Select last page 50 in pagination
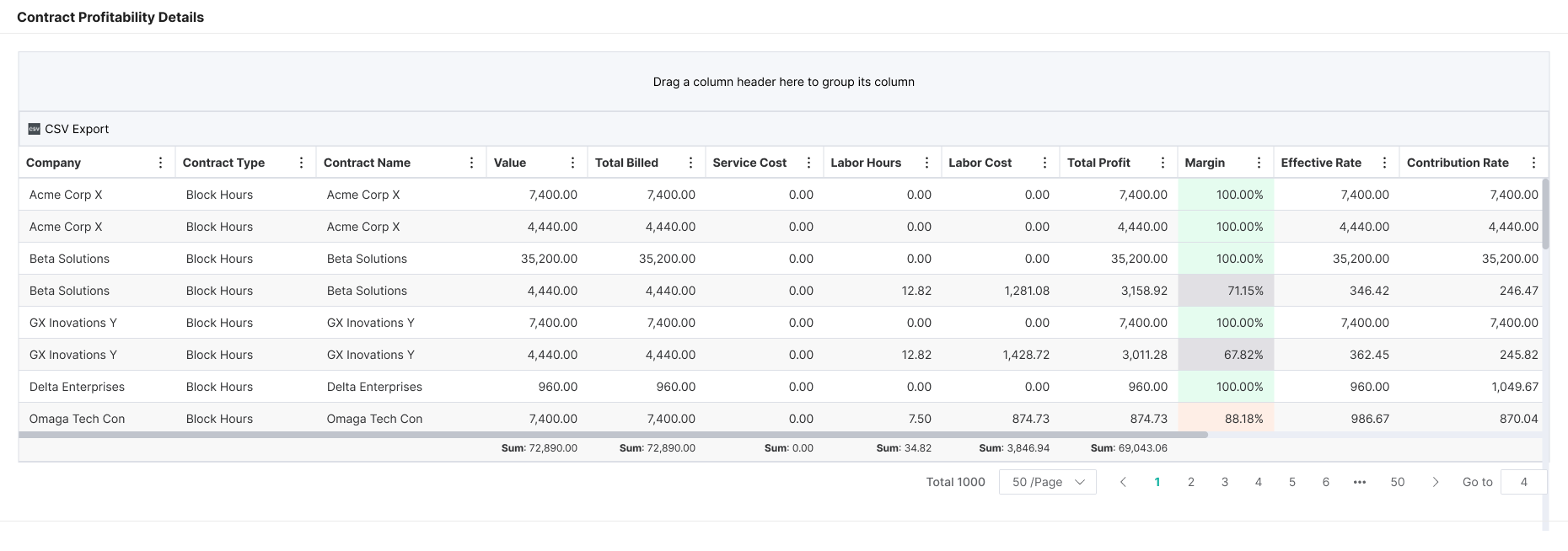Screen dimensions: 1568x551 pyautogui.click(x=1398, y=482)
